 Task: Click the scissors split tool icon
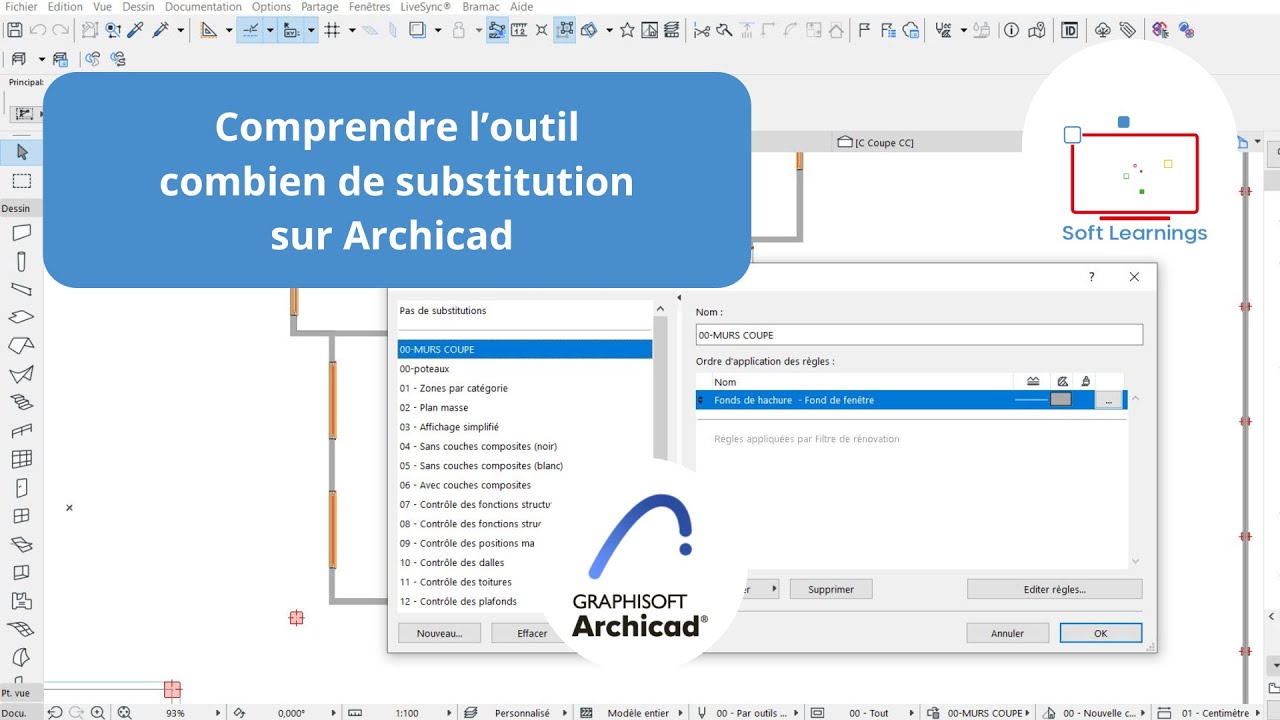pyautogui.click(x=702, y=30)
